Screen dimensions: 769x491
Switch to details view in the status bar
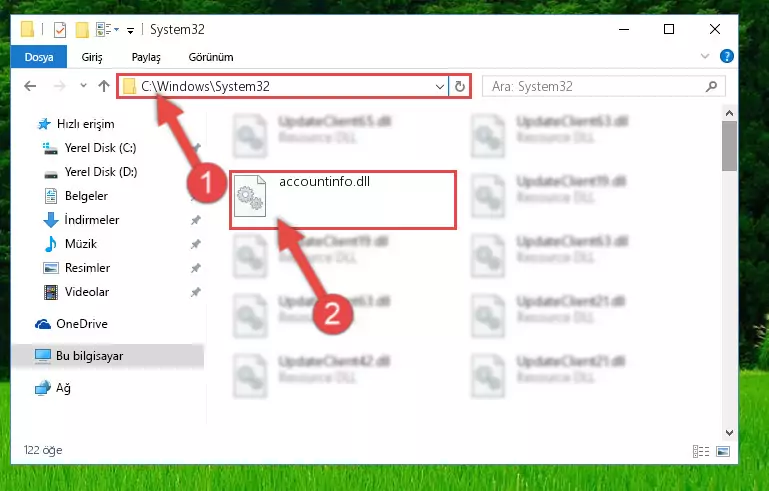coord(701,451)
